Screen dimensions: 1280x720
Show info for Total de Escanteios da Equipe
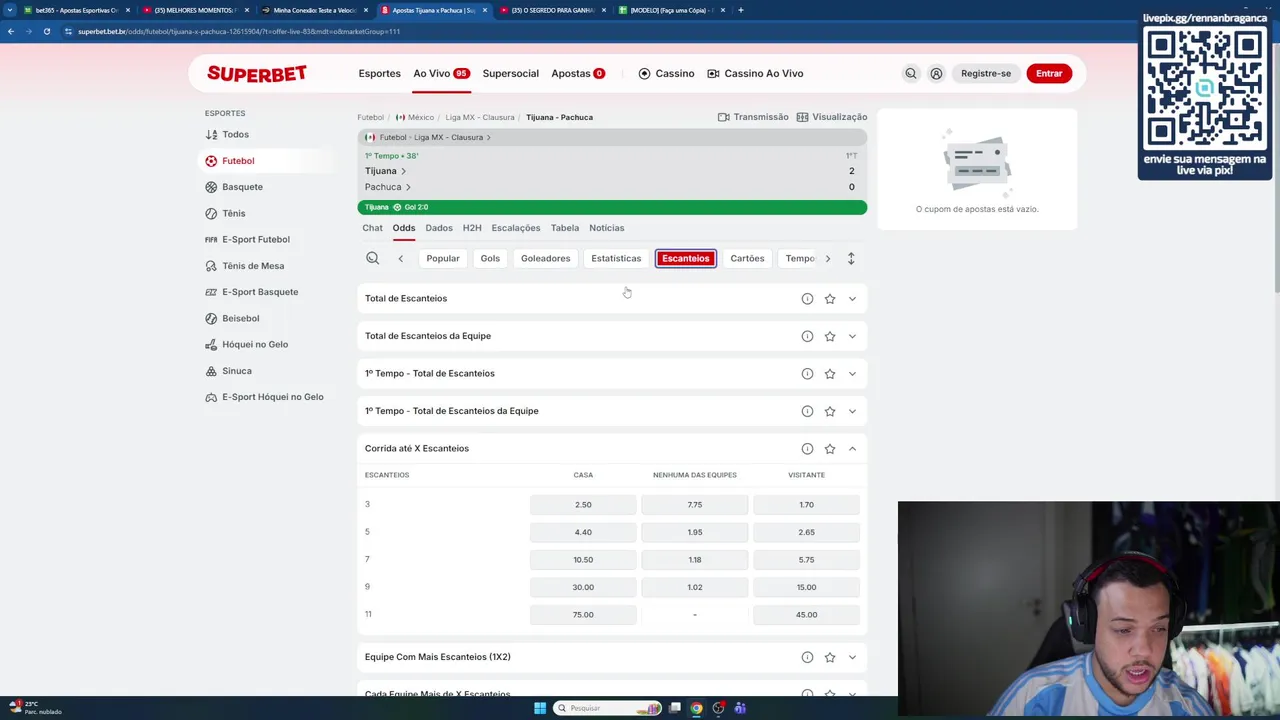click(x=807, y=336)
